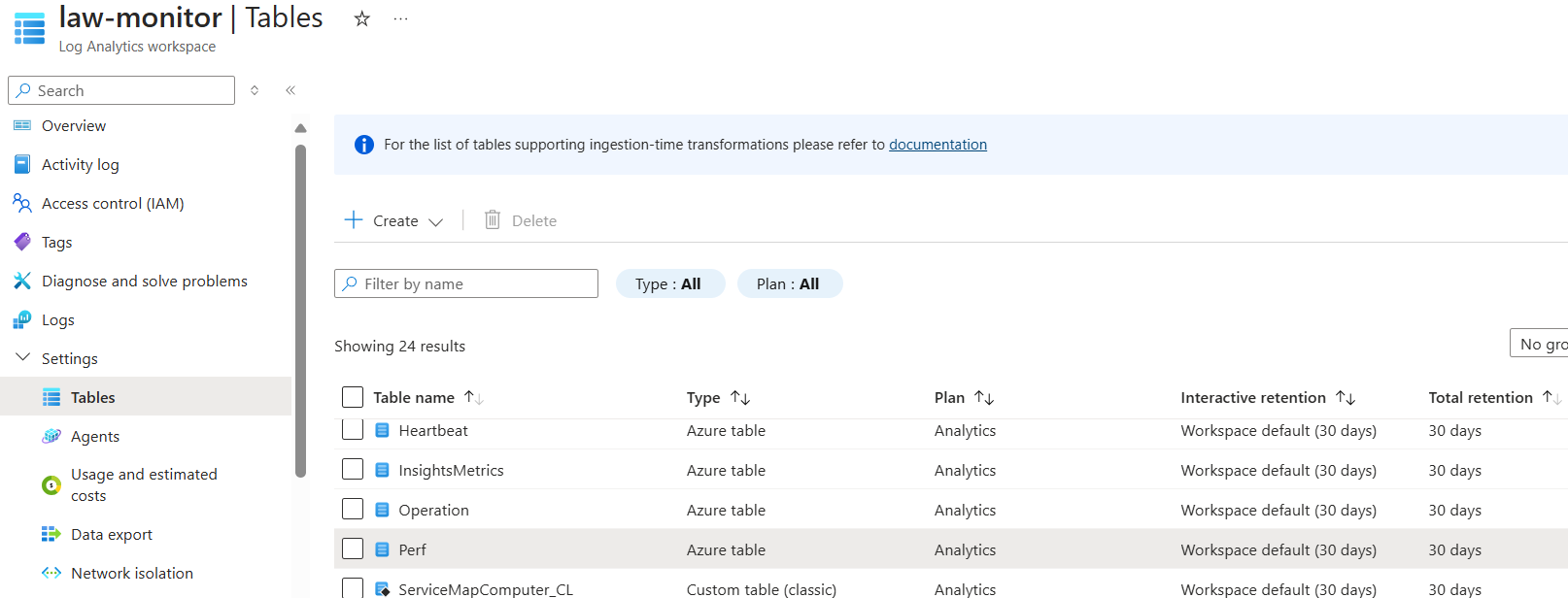Click the InsightsMetrics table icon

pyautogui.click(x=382, y=470)
